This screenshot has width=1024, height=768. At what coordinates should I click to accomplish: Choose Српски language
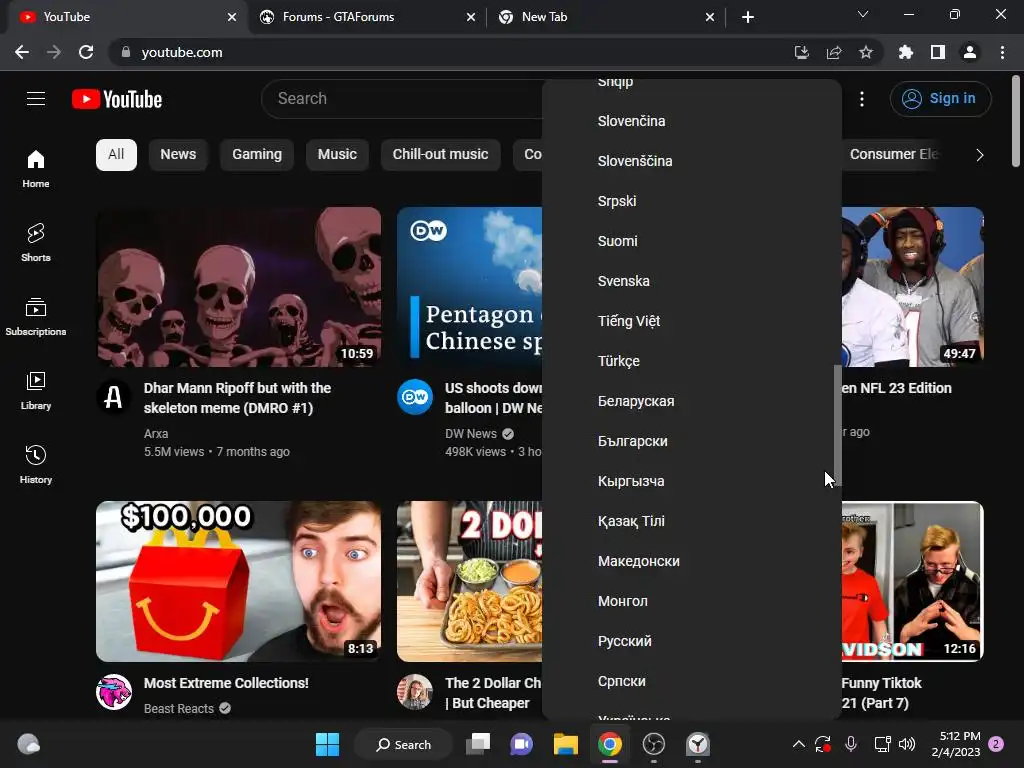(692, 681)
